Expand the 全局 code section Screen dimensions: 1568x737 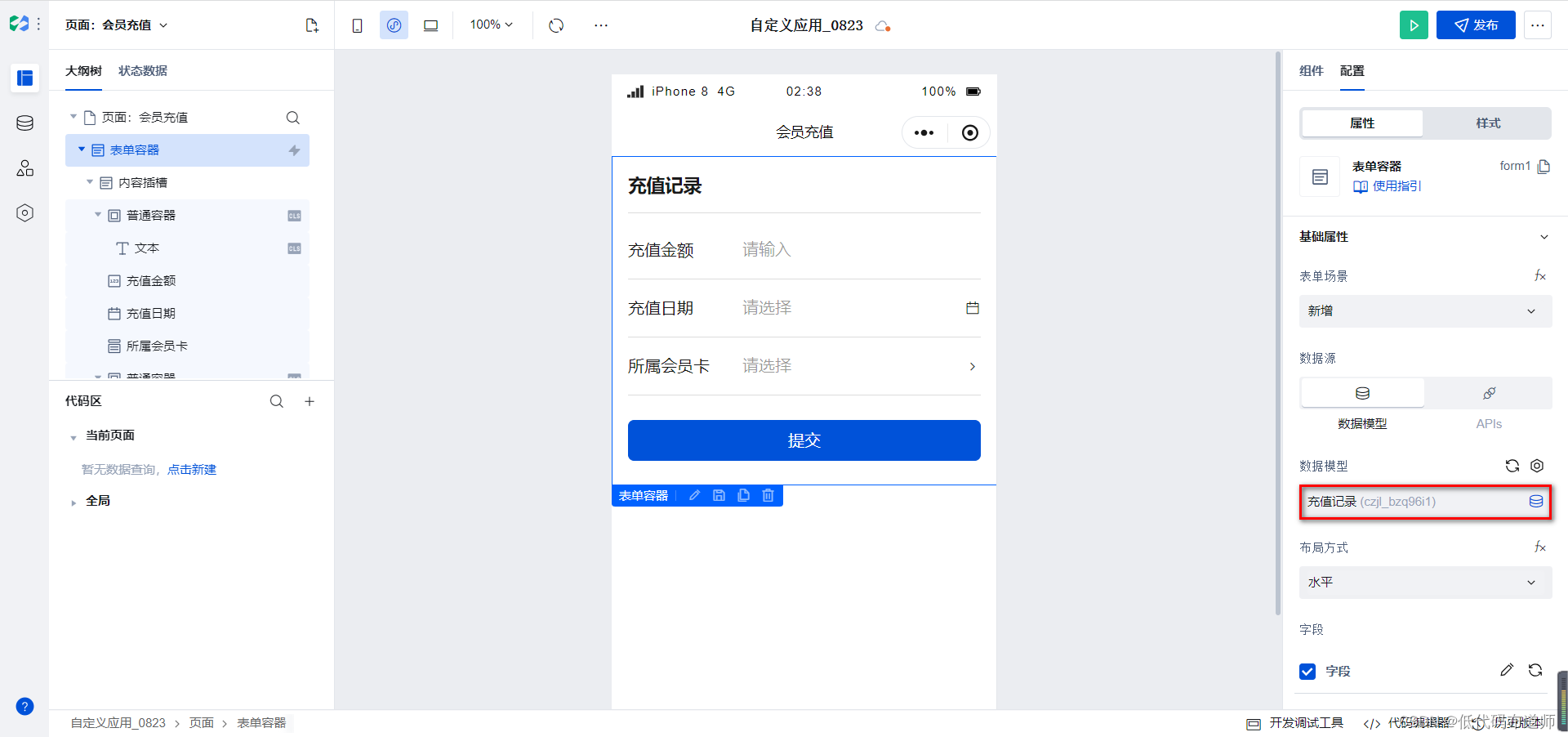73,502
